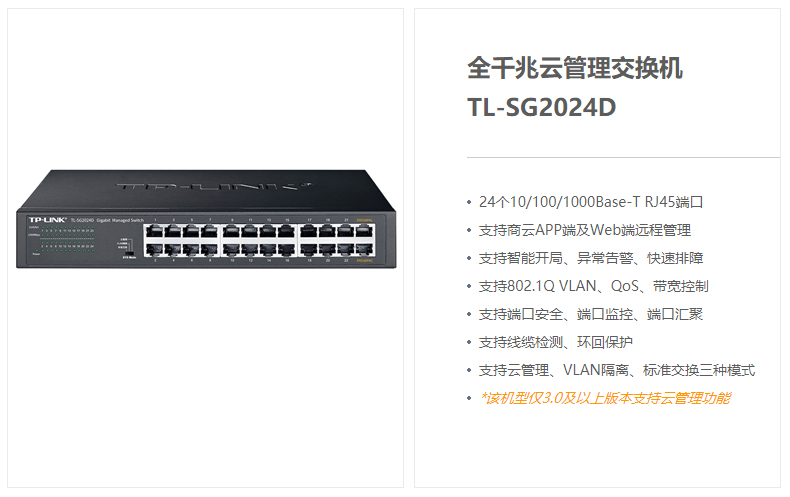Click the 支持线缆检测、环回保护 feature
The height and width of the screenshot is (497, 790).
[555, 342]
